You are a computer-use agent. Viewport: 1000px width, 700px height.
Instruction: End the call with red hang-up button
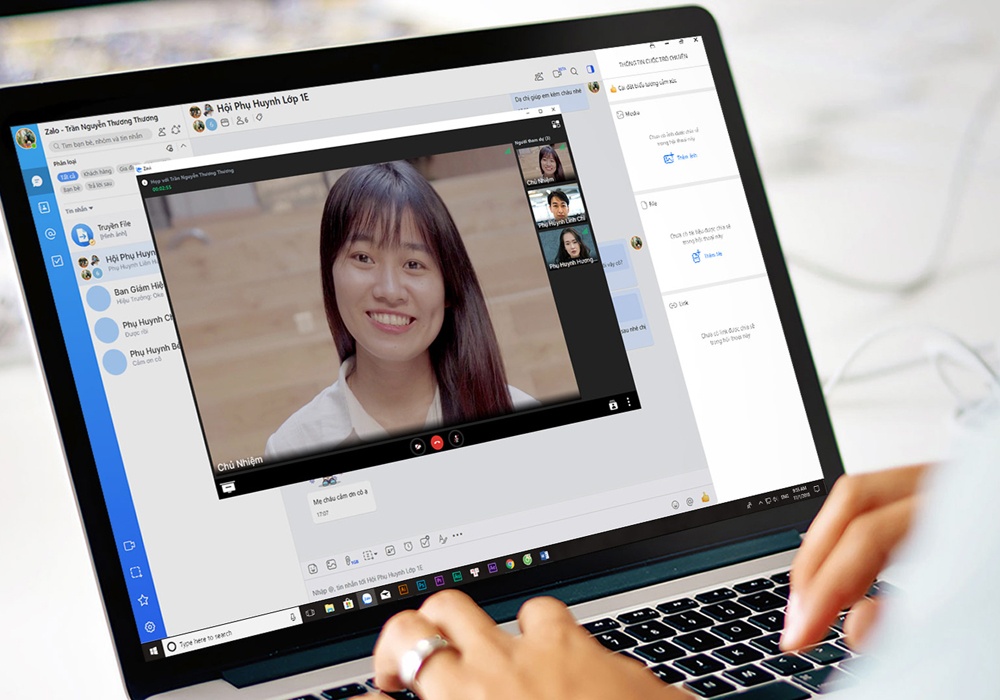point(436,441)
